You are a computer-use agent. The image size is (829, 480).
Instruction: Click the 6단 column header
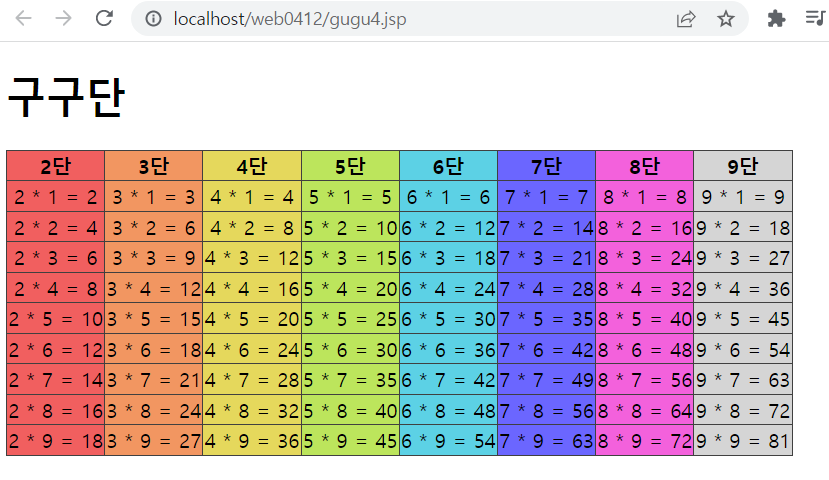448,166
